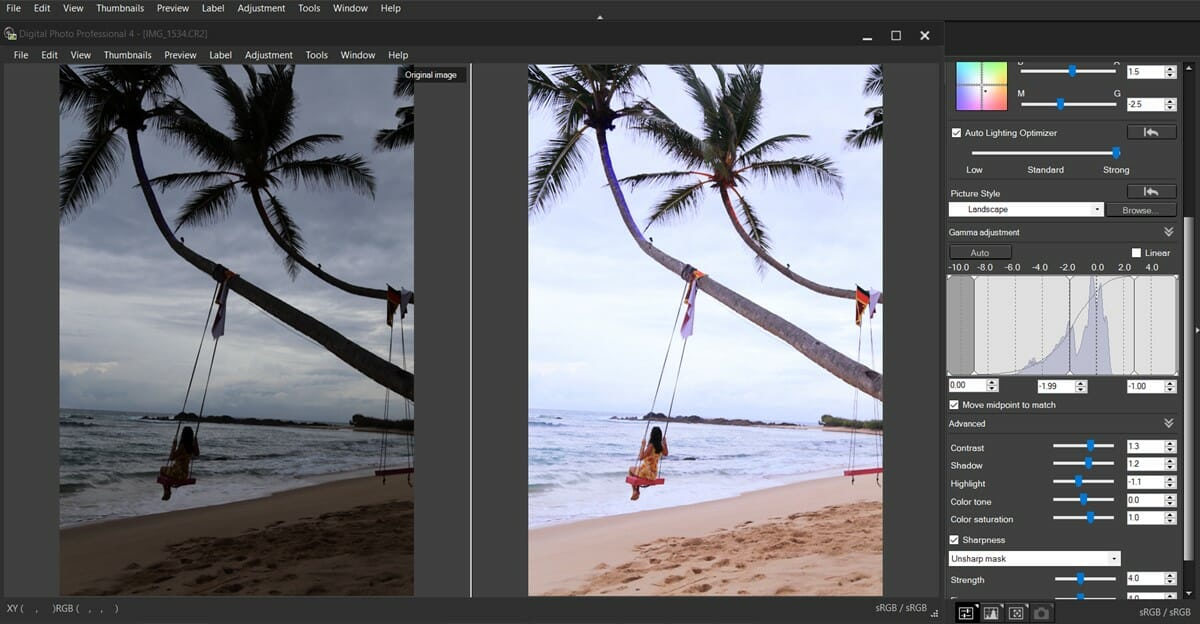Adjust the Shadow value stepper showing 1.2
1200x624 pixels.
tap(1171, 465)
